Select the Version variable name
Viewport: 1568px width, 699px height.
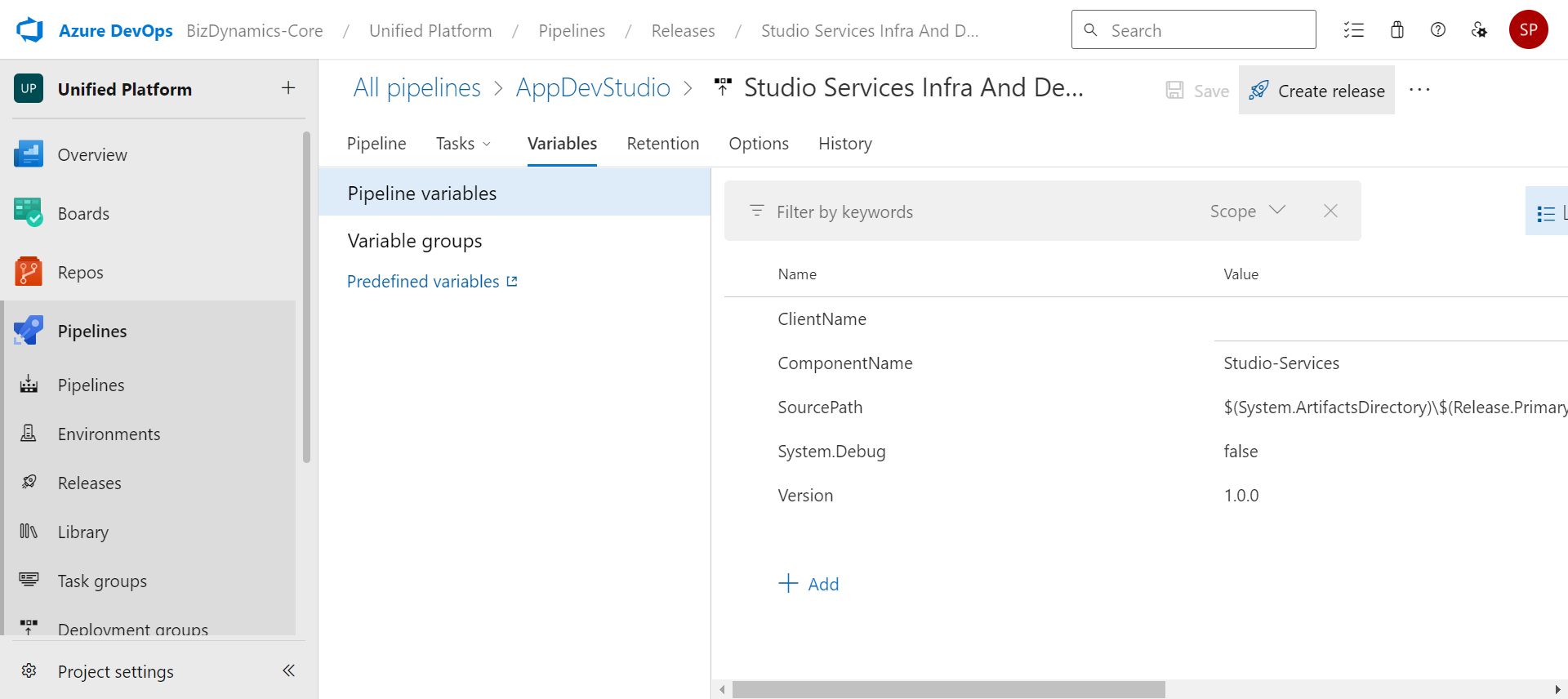click(x=805, y=496)
